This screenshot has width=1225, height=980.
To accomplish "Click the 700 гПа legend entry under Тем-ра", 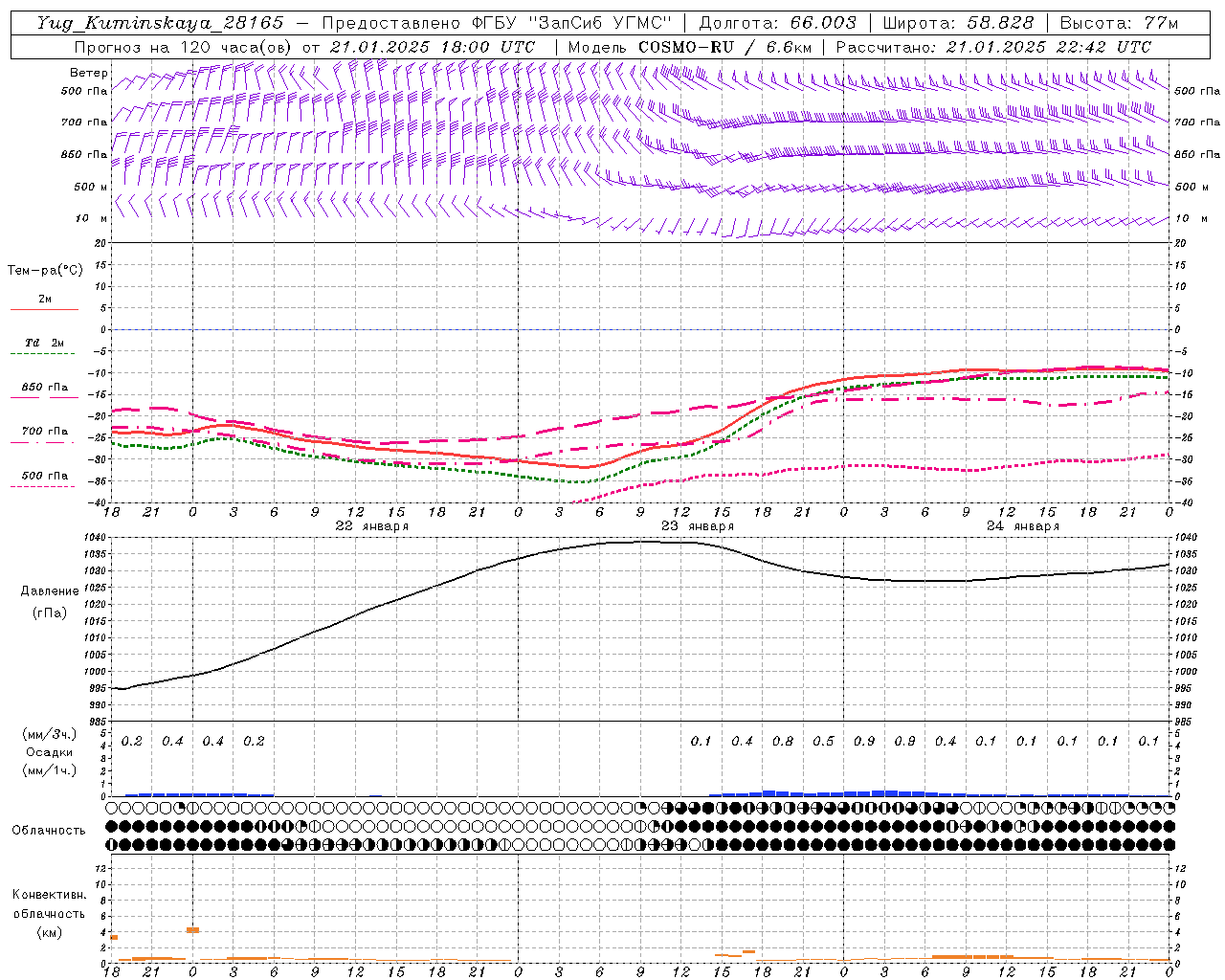I will point(45,432).
